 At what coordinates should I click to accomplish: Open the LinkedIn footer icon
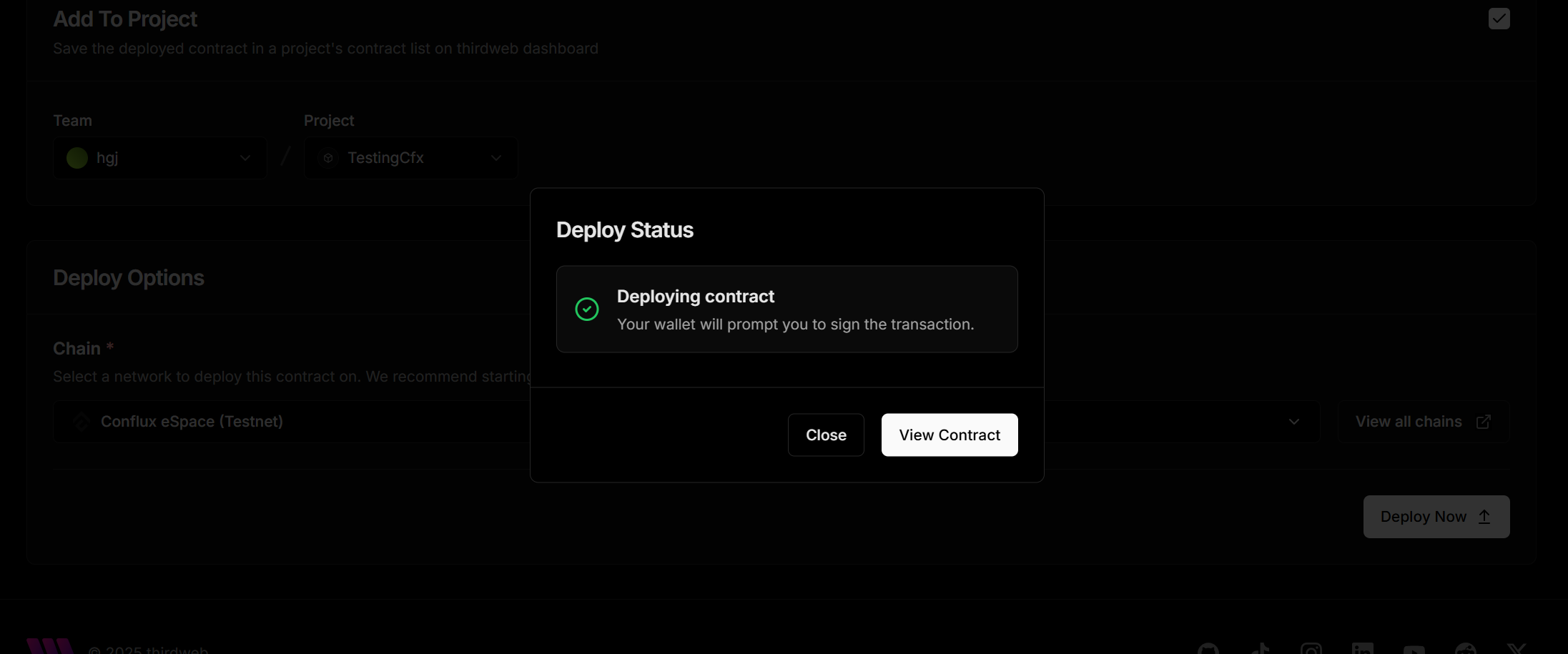coord(1363,649)
